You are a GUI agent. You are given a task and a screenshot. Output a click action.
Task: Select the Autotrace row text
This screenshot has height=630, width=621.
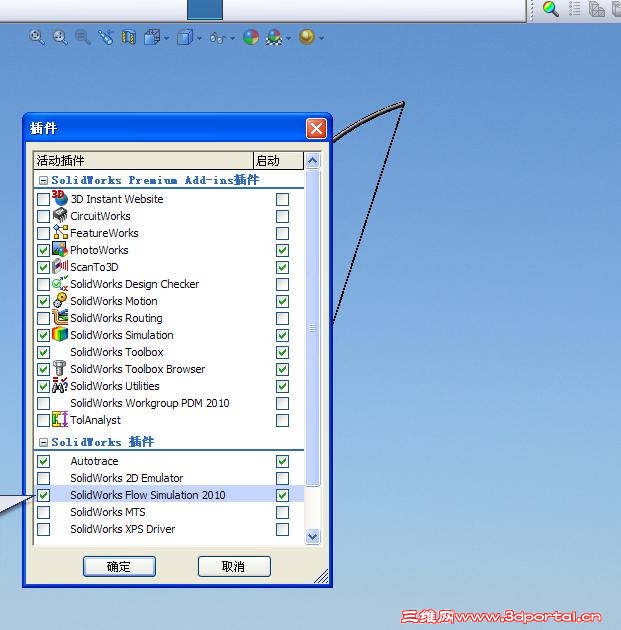[94, 461]
